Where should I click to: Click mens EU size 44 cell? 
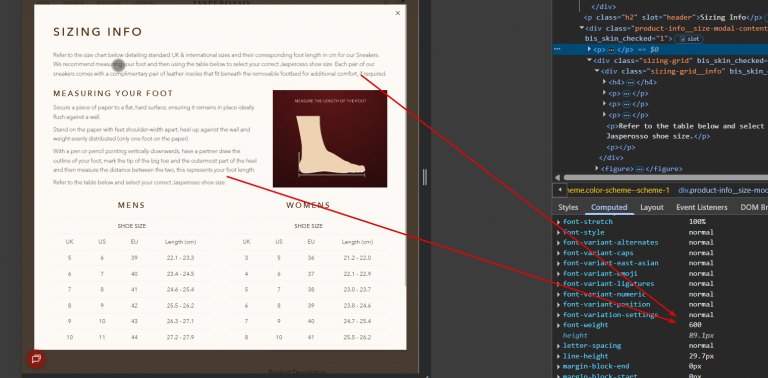coord(134,337)
